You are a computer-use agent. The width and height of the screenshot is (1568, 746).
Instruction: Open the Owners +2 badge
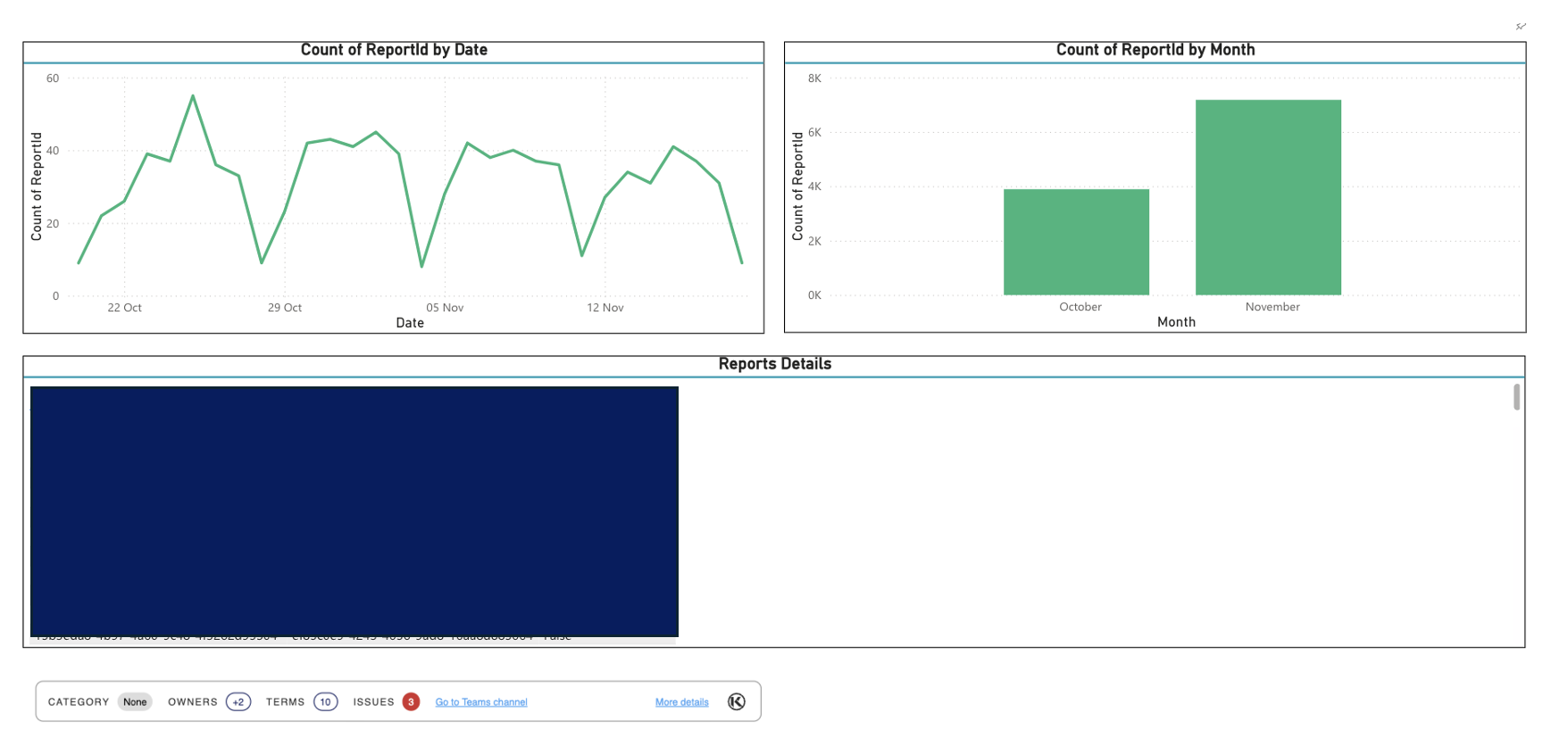238,701
